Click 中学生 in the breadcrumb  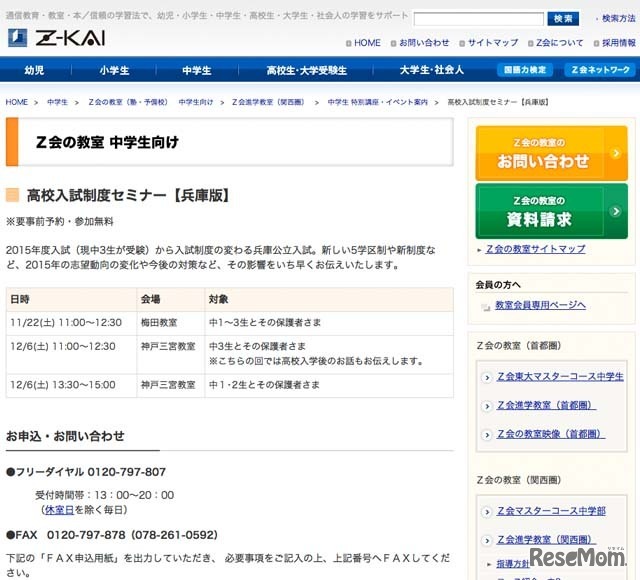[57, 102]
